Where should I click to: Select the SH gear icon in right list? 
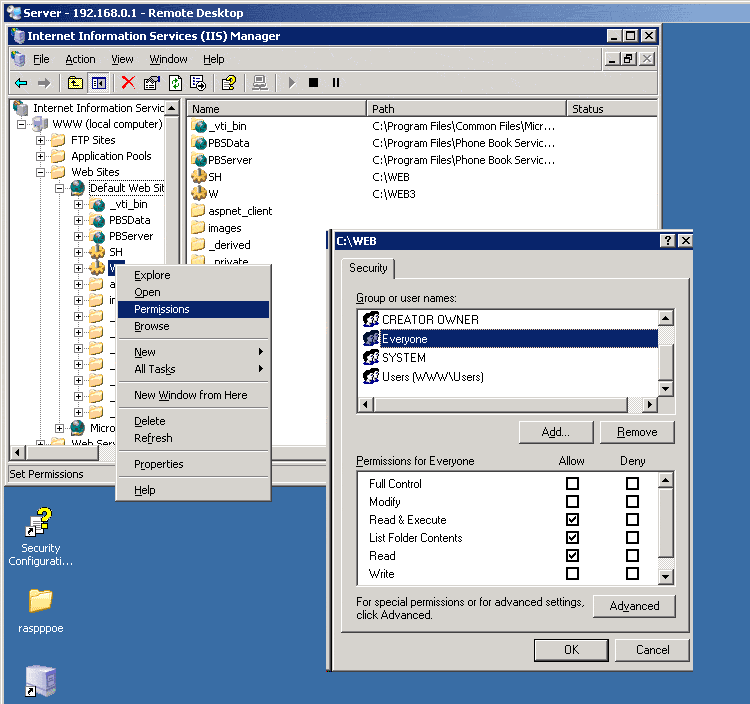click(x=199, y=177)
